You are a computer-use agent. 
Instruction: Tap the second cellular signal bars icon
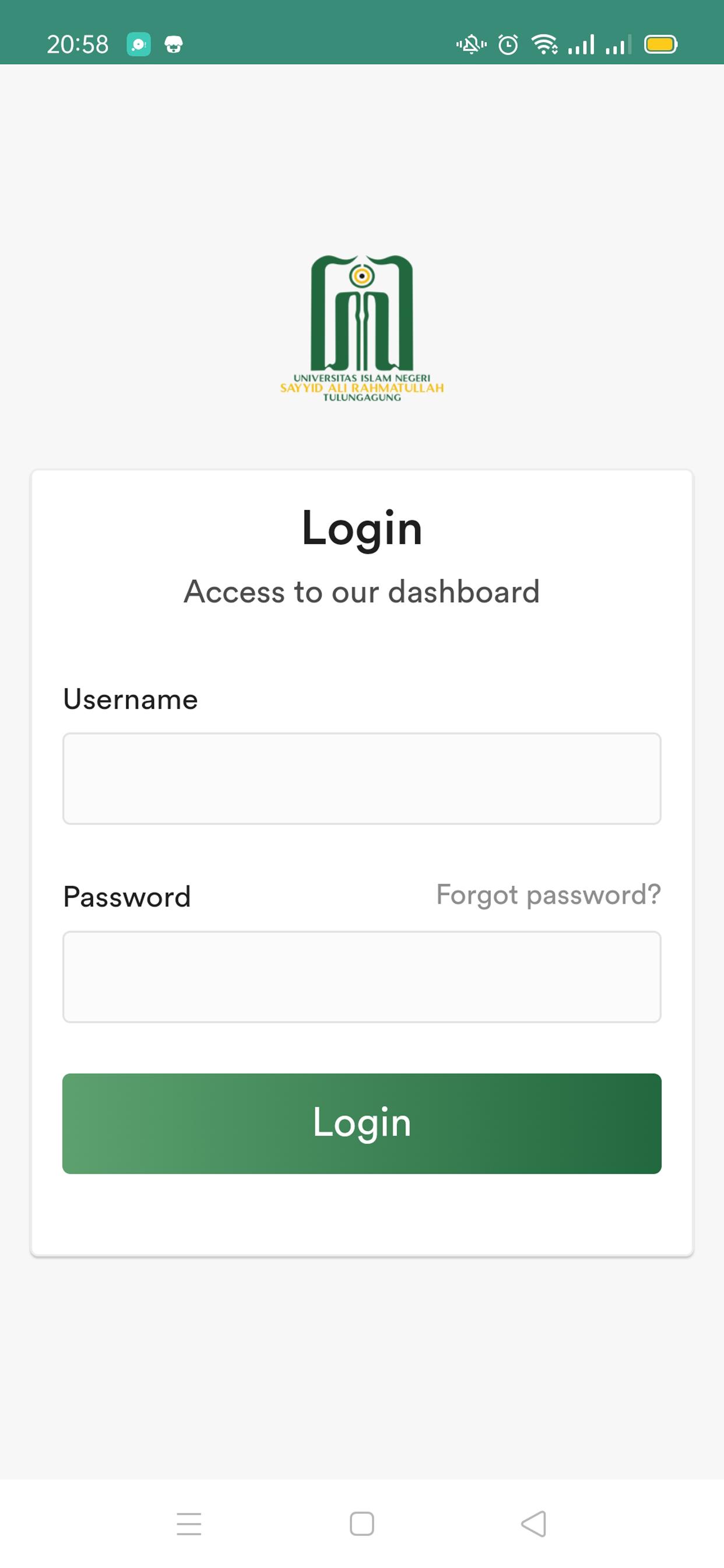(x=618, y=44)
